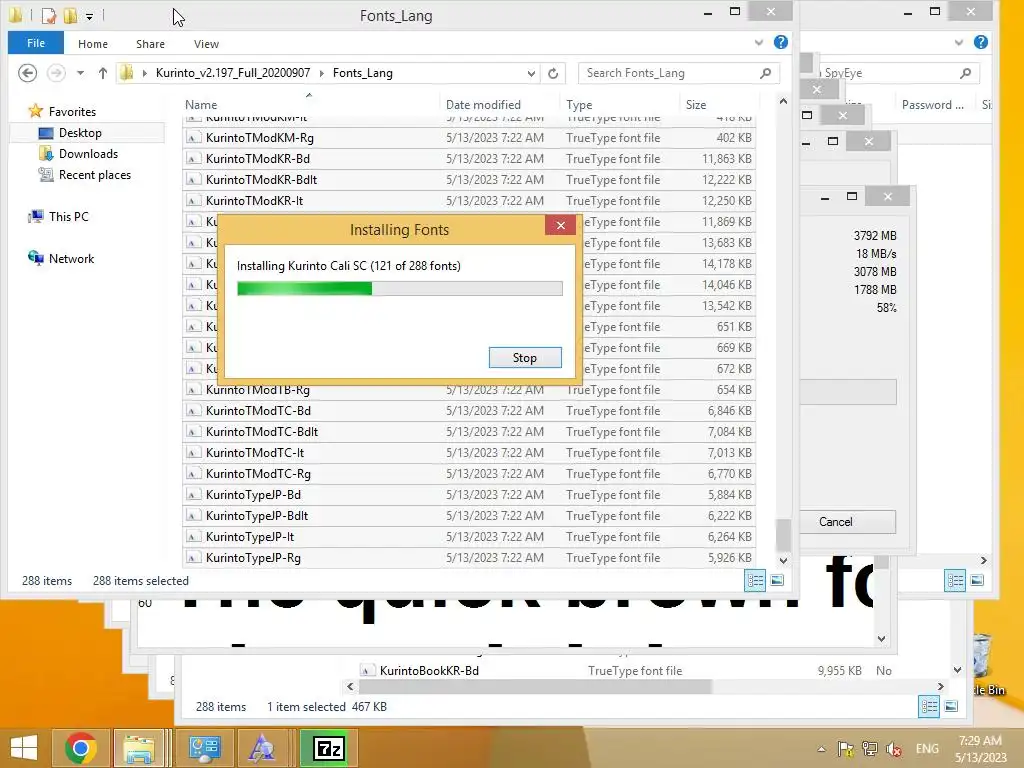Click horizontal scrollbar in bottom window
The image size is (1024, 768).
click(535, 686)
